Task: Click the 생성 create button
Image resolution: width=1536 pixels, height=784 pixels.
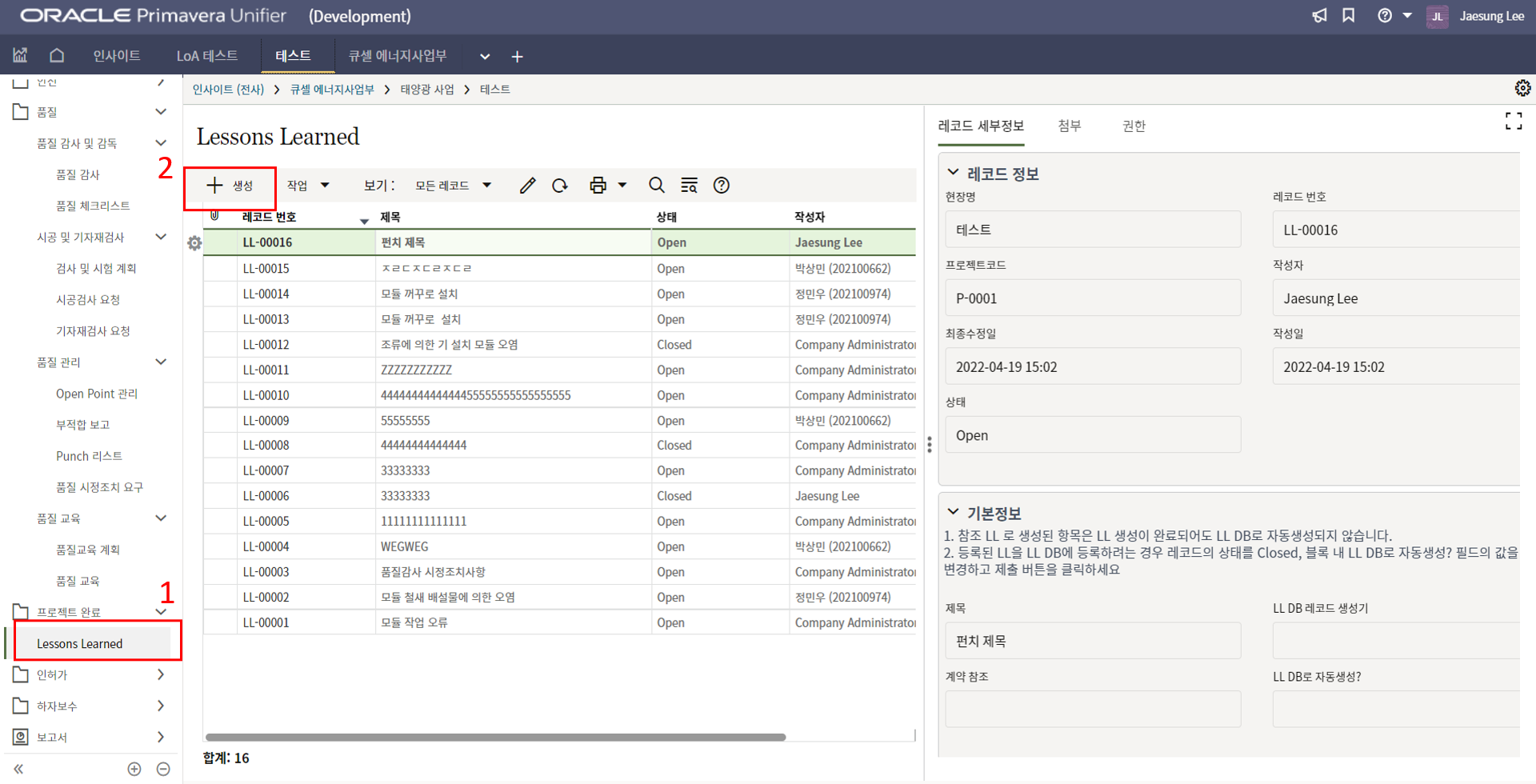Action: (x=230, y=186)
